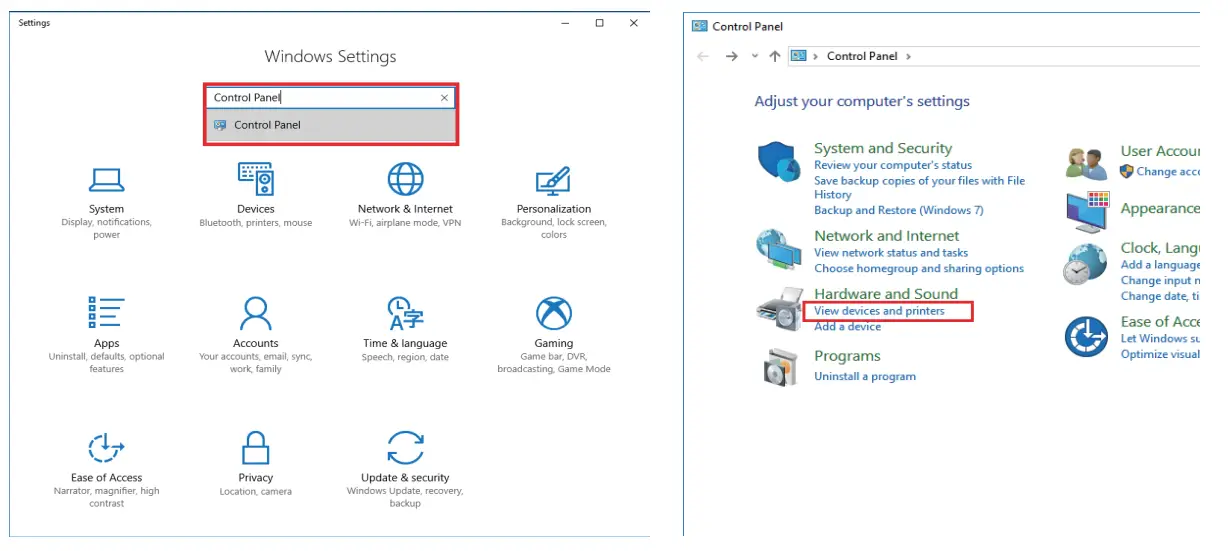Screen dimensions: 1228x551
Task: Open Add a device link
Action: pyautogui.click(x=847, y=327)
